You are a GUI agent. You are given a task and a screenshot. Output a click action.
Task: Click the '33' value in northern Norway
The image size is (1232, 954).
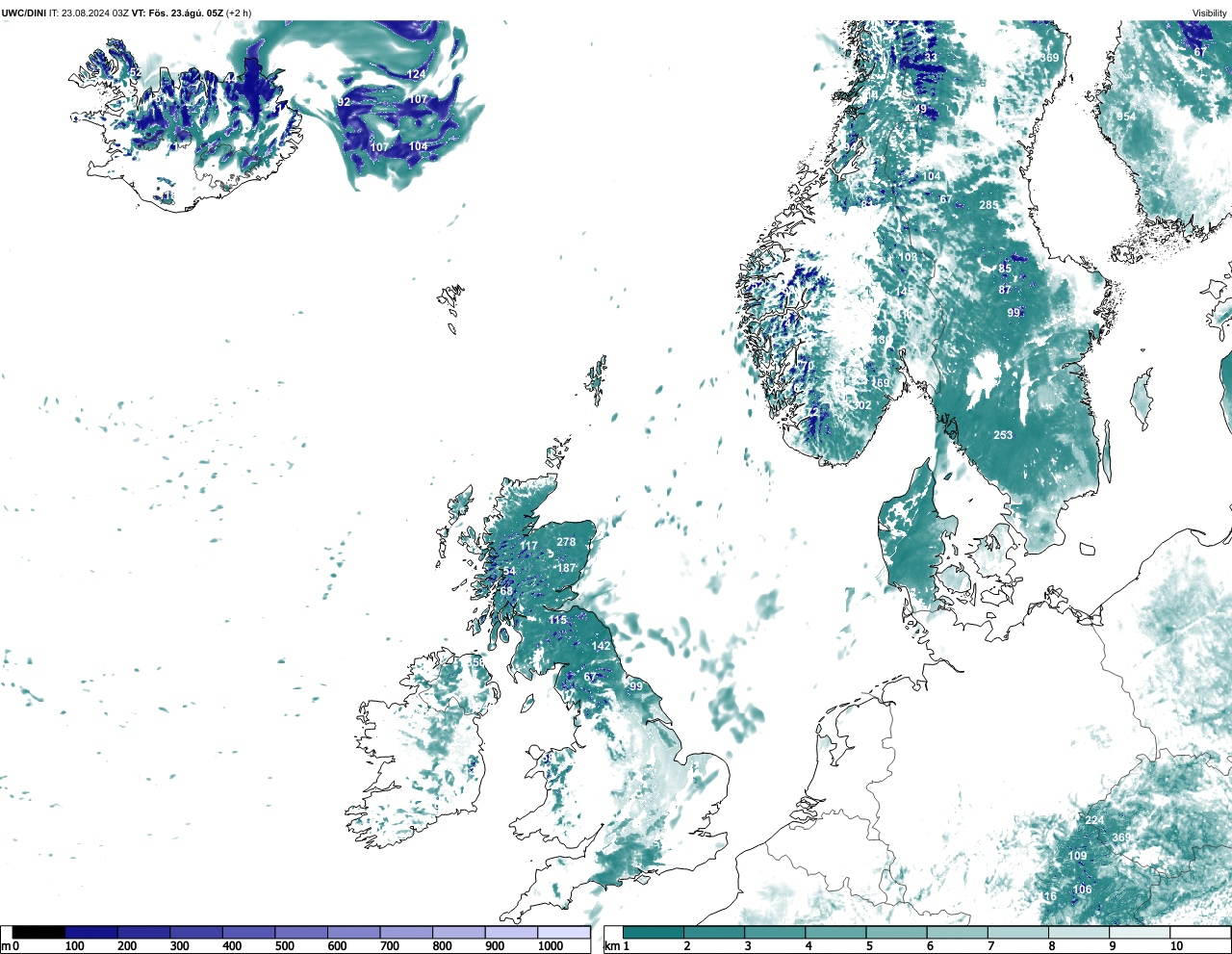931,58
